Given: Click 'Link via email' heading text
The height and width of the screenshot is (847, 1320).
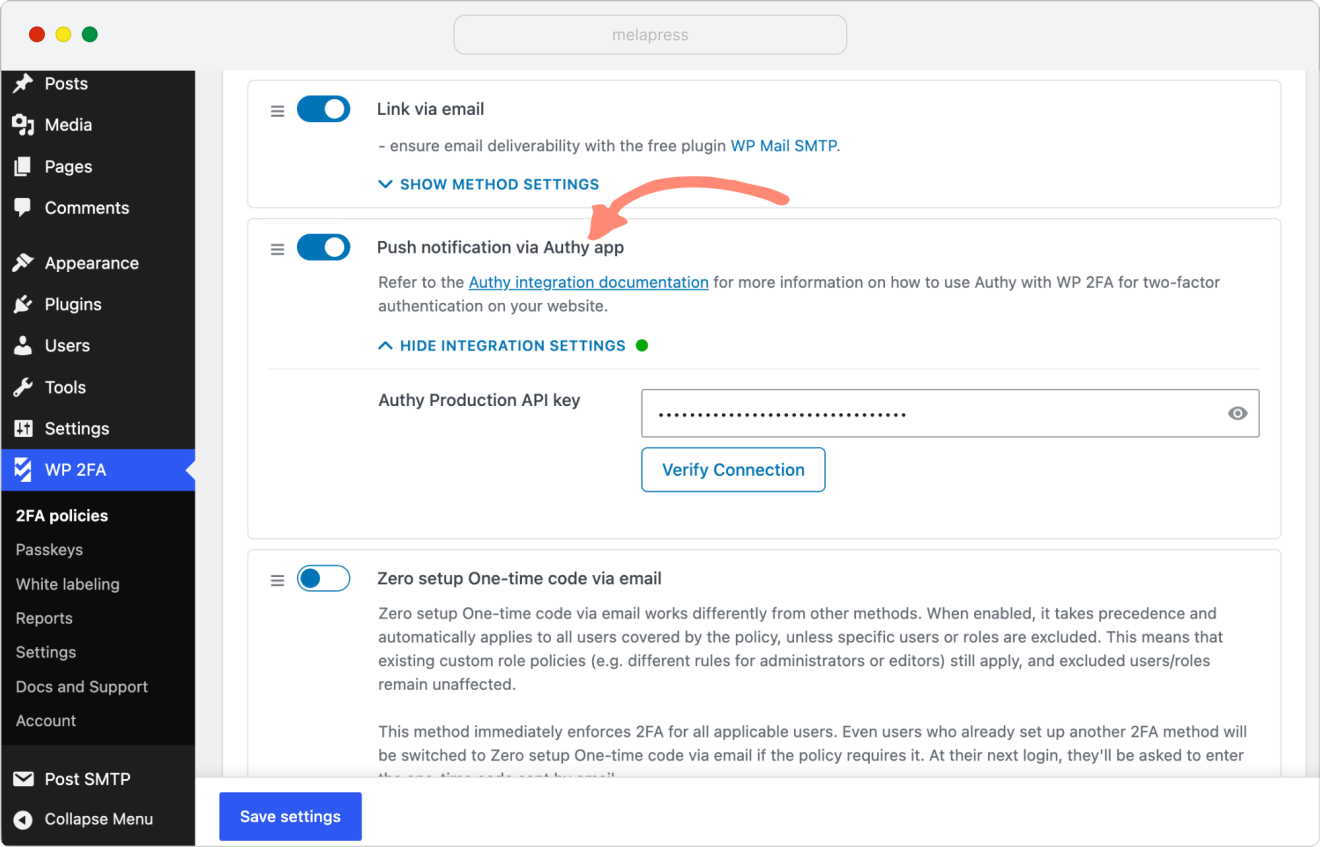Looking at the screenshot, I should (x=431, y=109).
